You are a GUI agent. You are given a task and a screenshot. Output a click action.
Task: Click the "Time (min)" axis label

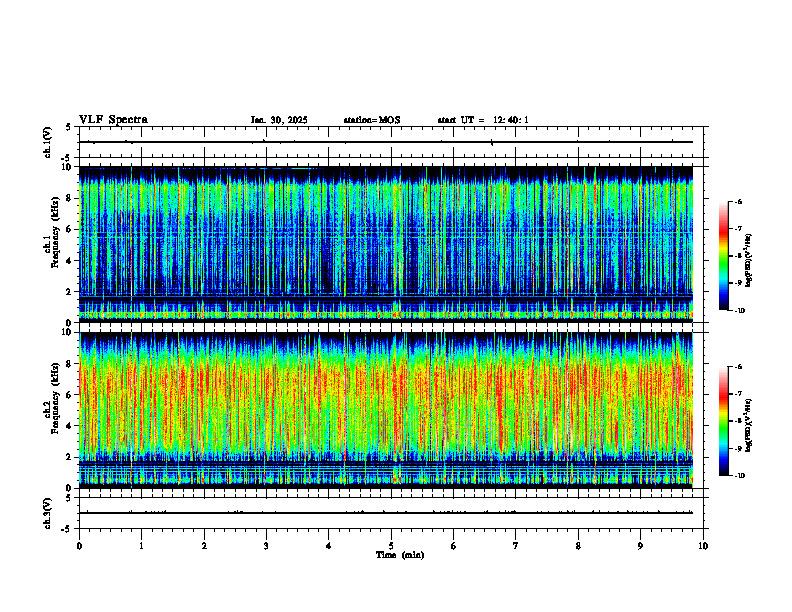pyautogui.click(x=400, y=555)
